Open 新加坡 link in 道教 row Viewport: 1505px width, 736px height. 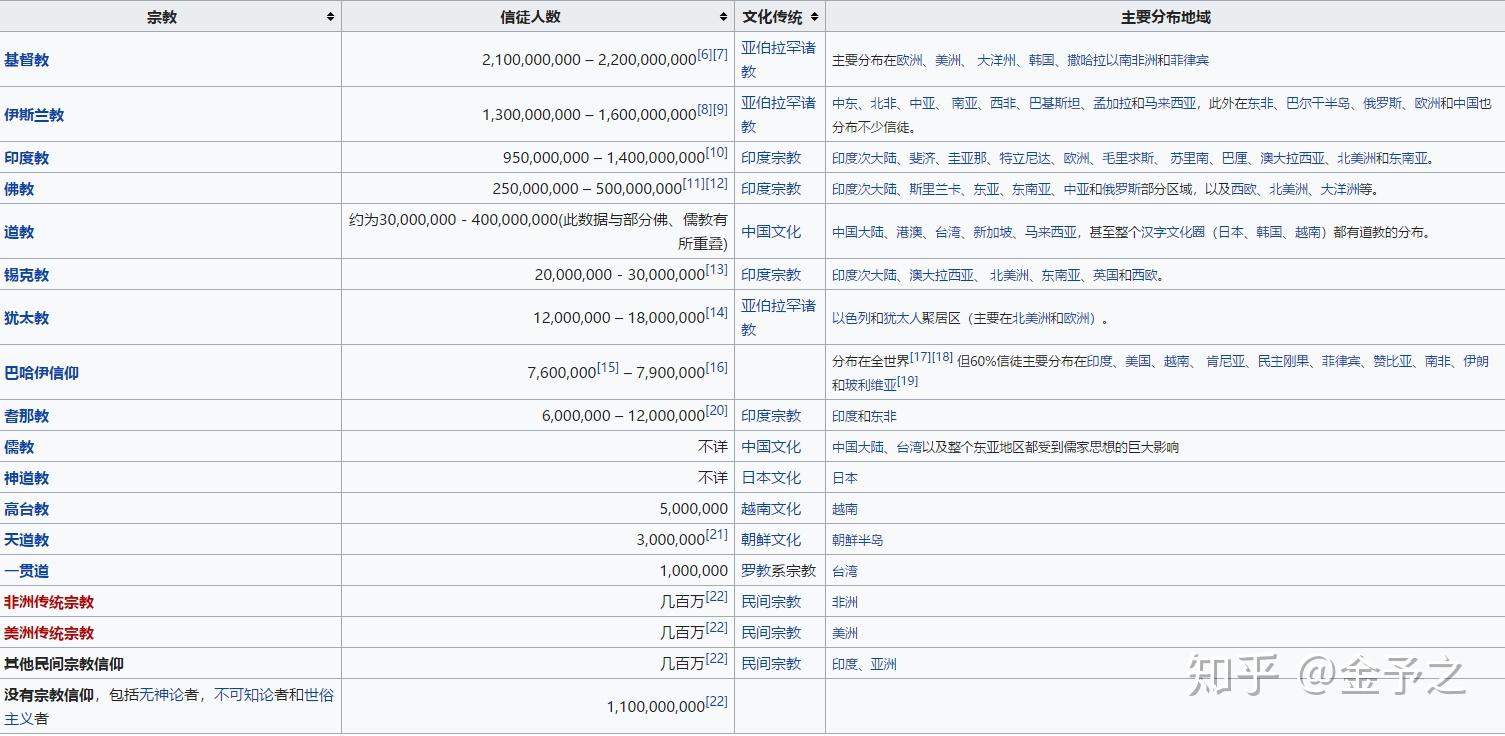pyautogui.click(x=993, y=232)
